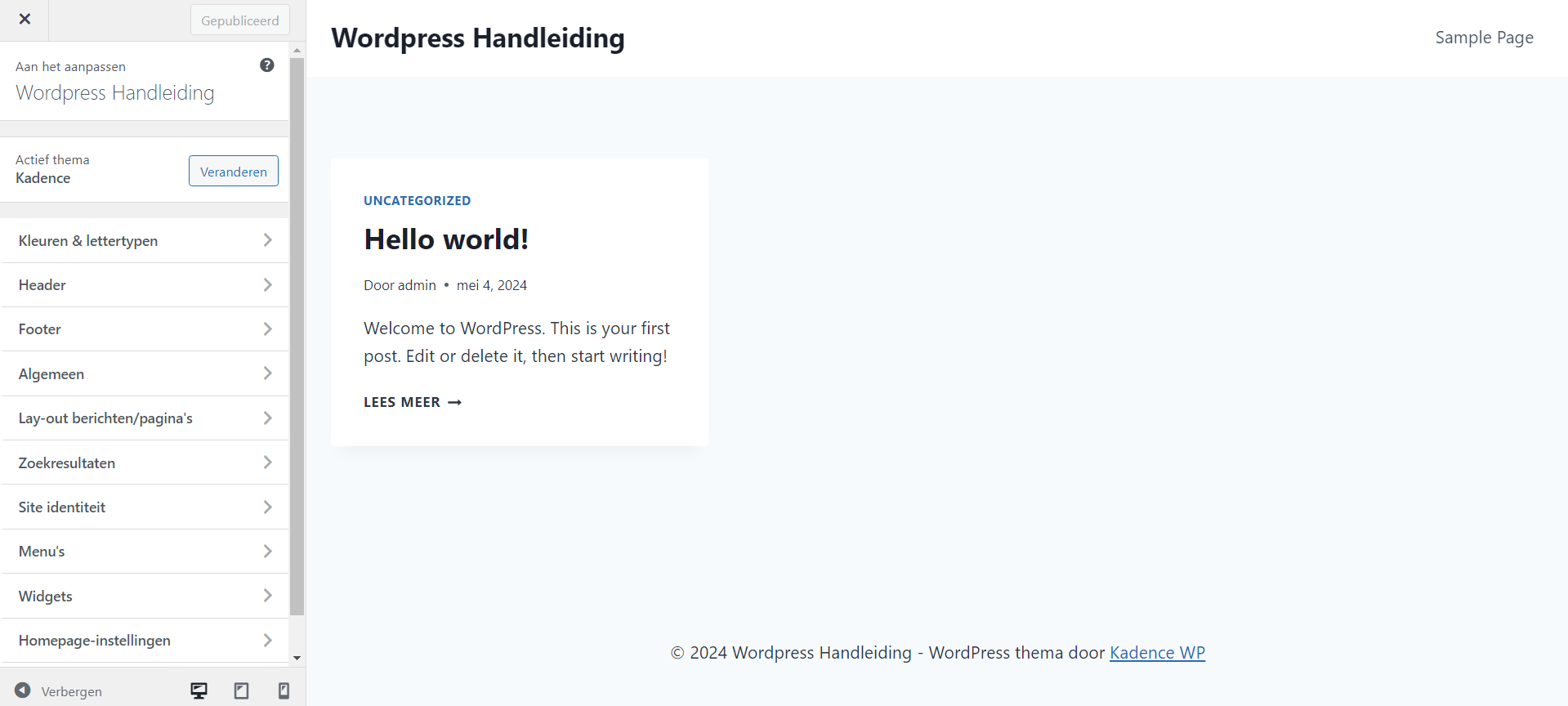Image resolution: width=1568 pixels, height=706 pixels.
Task: Expand chevron next to Homepage-instellingen
Action: pos(267,640)
